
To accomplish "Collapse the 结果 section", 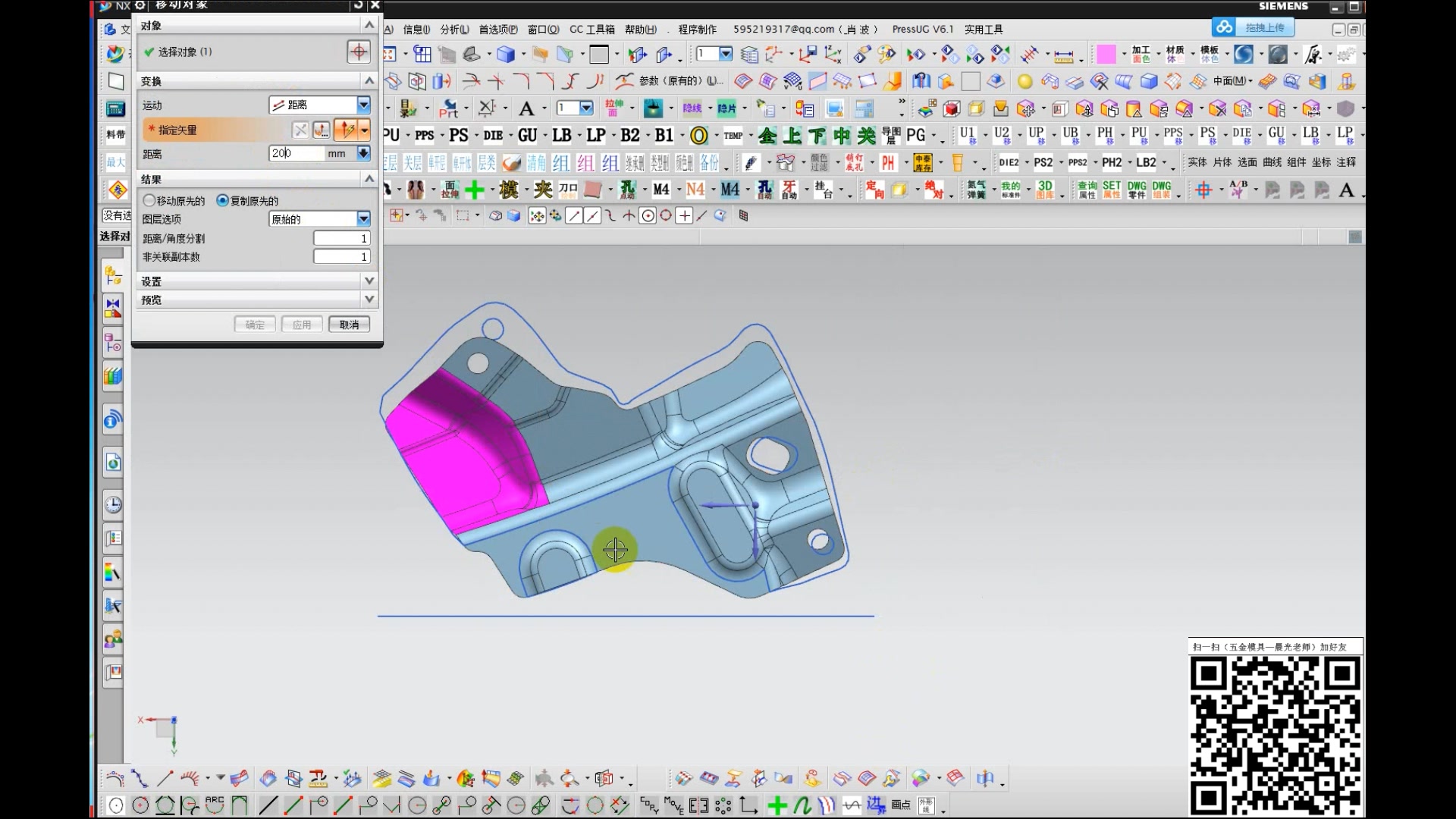I will [x=369, y=179].
